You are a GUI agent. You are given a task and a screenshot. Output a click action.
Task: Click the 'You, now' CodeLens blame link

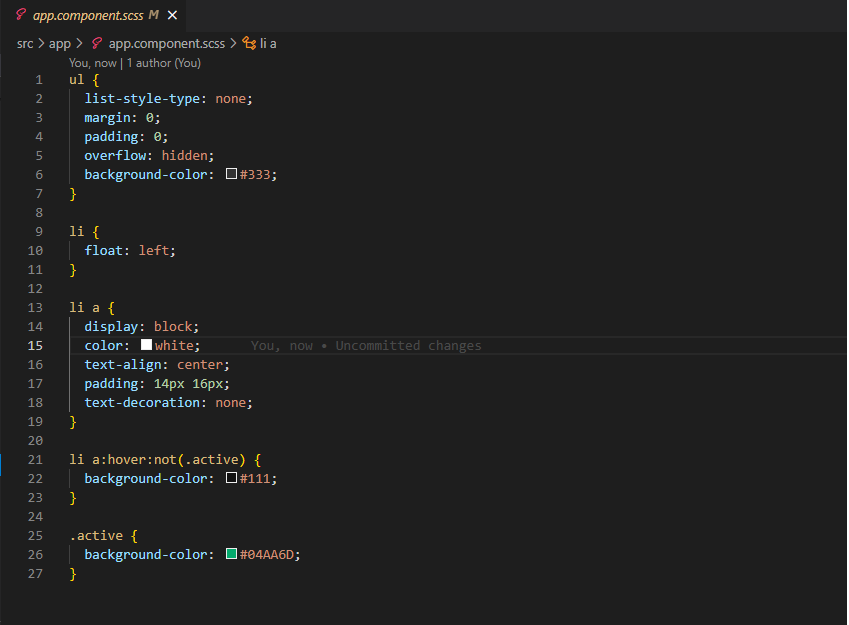[92, 62]
